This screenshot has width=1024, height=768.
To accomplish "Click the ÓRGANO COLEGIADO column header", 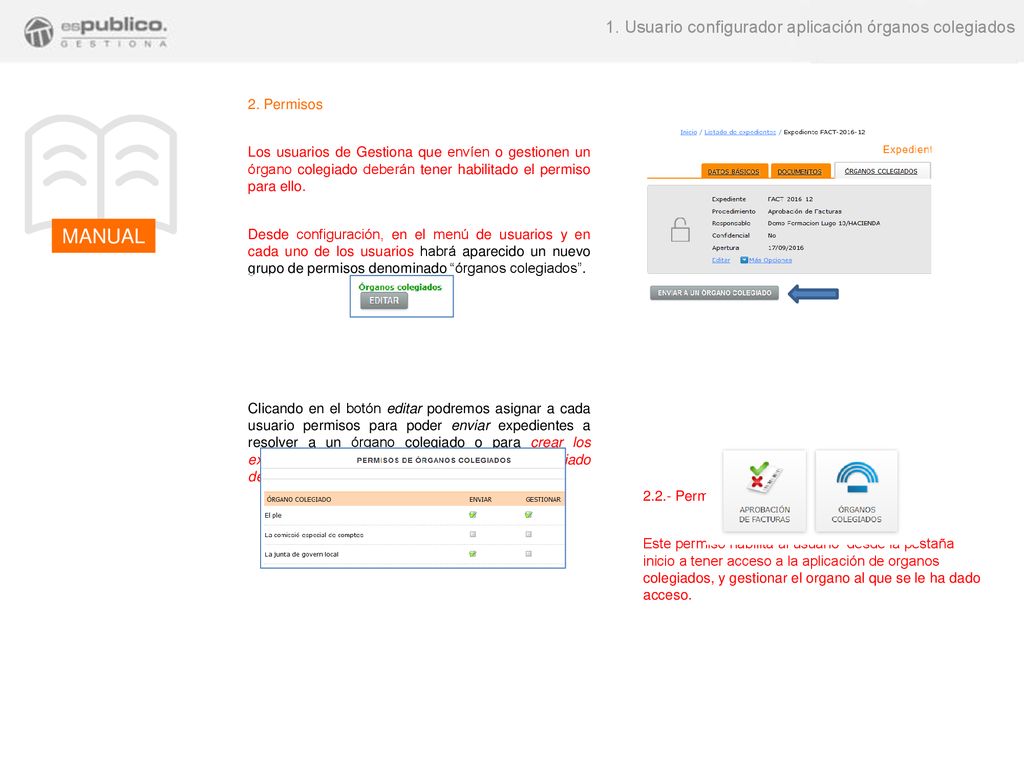I will [x=299, y=500].
